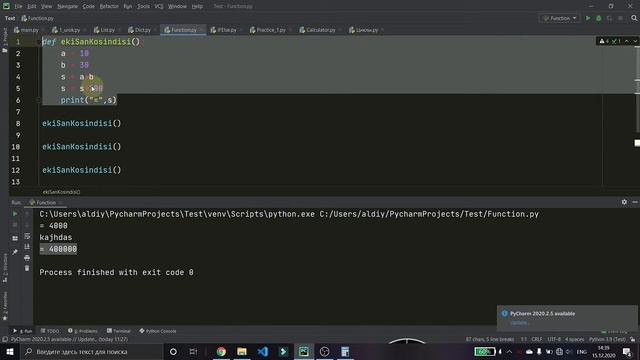
Task: Open Edit menu
Action: (32, 6)
